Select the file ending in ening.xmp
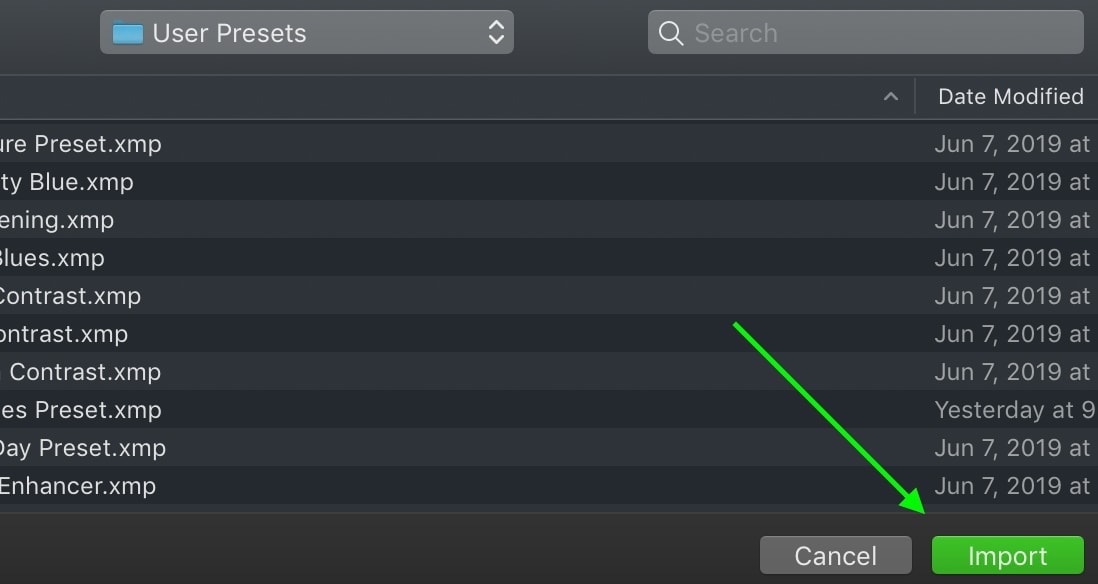Screen dimensions: 1098x584 [549, 220]
